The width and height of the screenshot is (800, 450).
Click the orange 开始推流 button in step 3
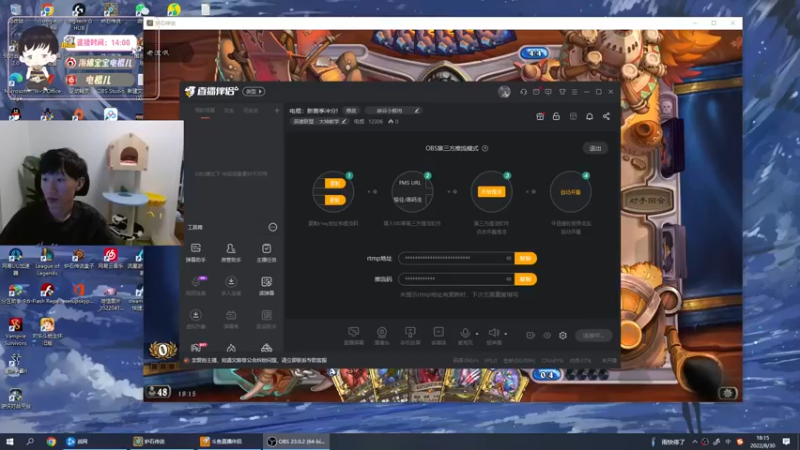[491, 192]
